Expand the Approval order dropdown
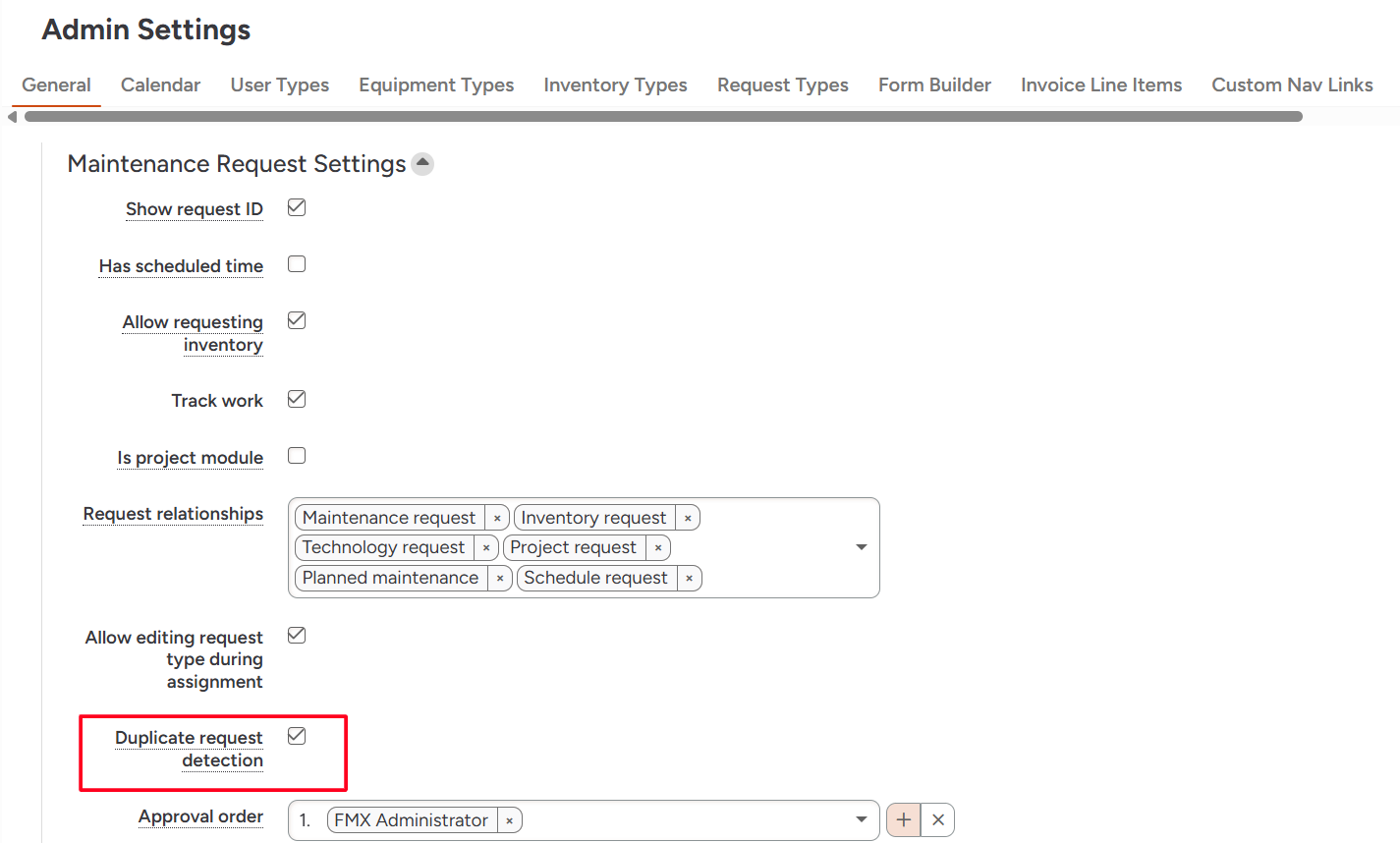This screenshot has height=843, width=1400. click(861, 820)
